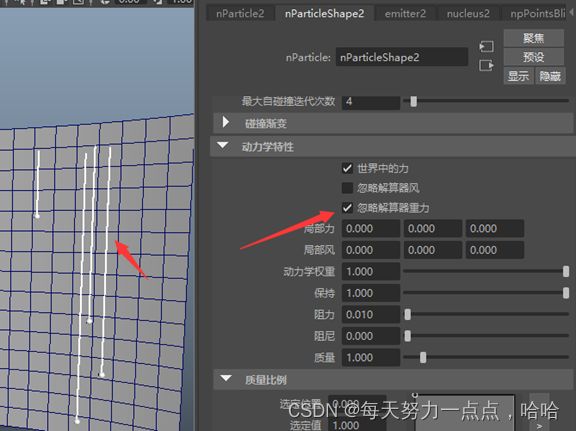Click the 阻力 slider handle
The height and width of the screenshot is (431, 576).
click(x=407, y=315)
